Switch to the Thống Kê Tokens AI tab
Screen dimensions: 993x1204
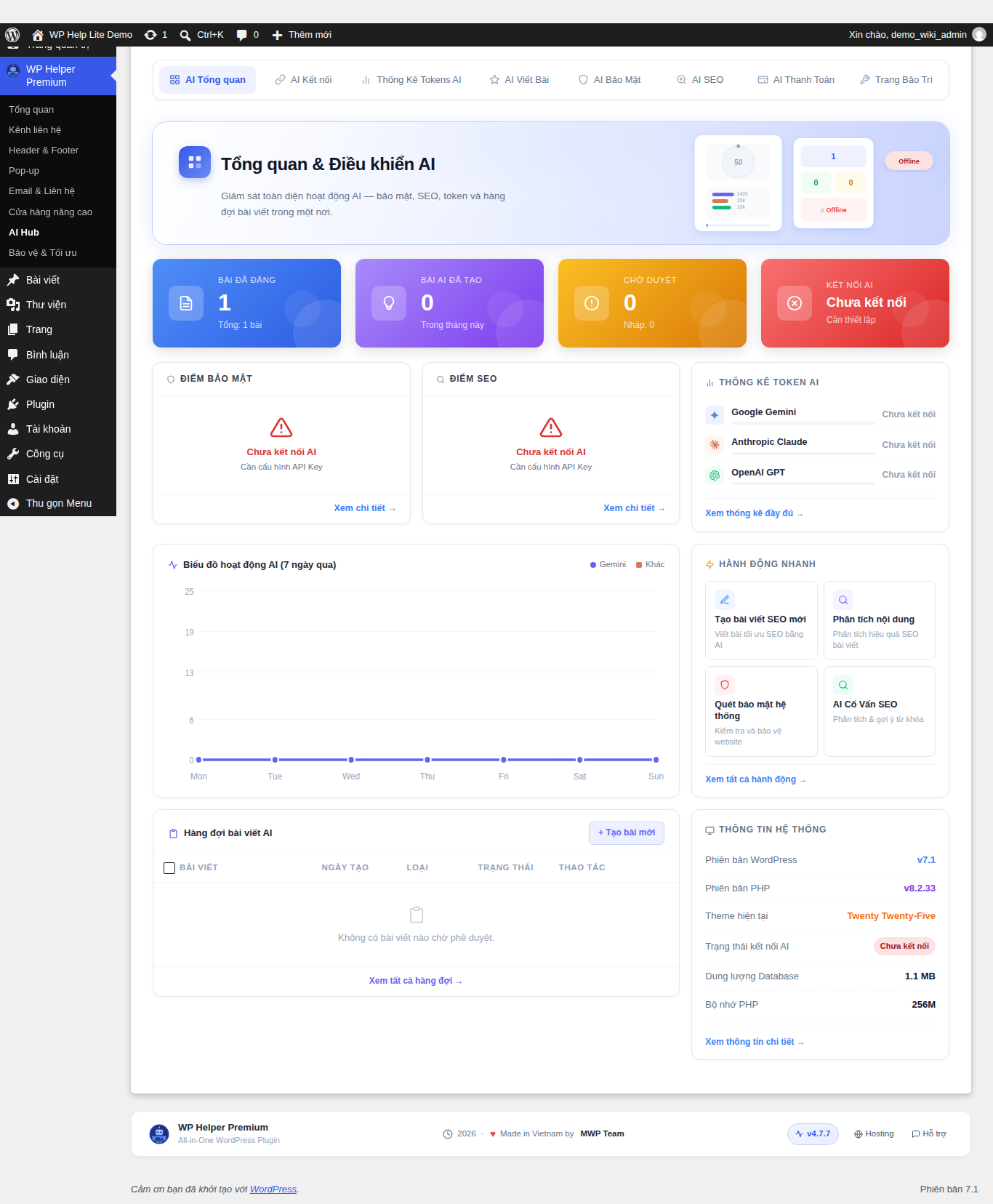[411, 80]
